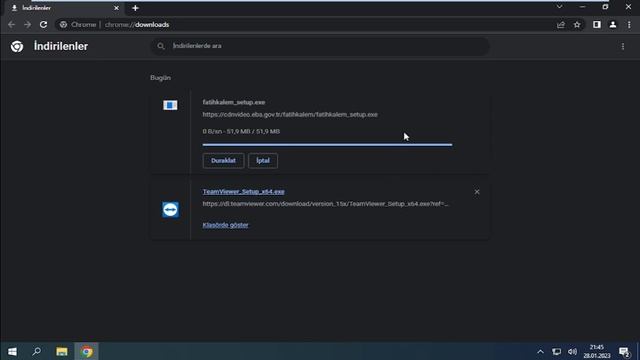This screenshot has width=640, height=360.
Task: Click the 51,9 MB download status text
Action: click(241, 131)
